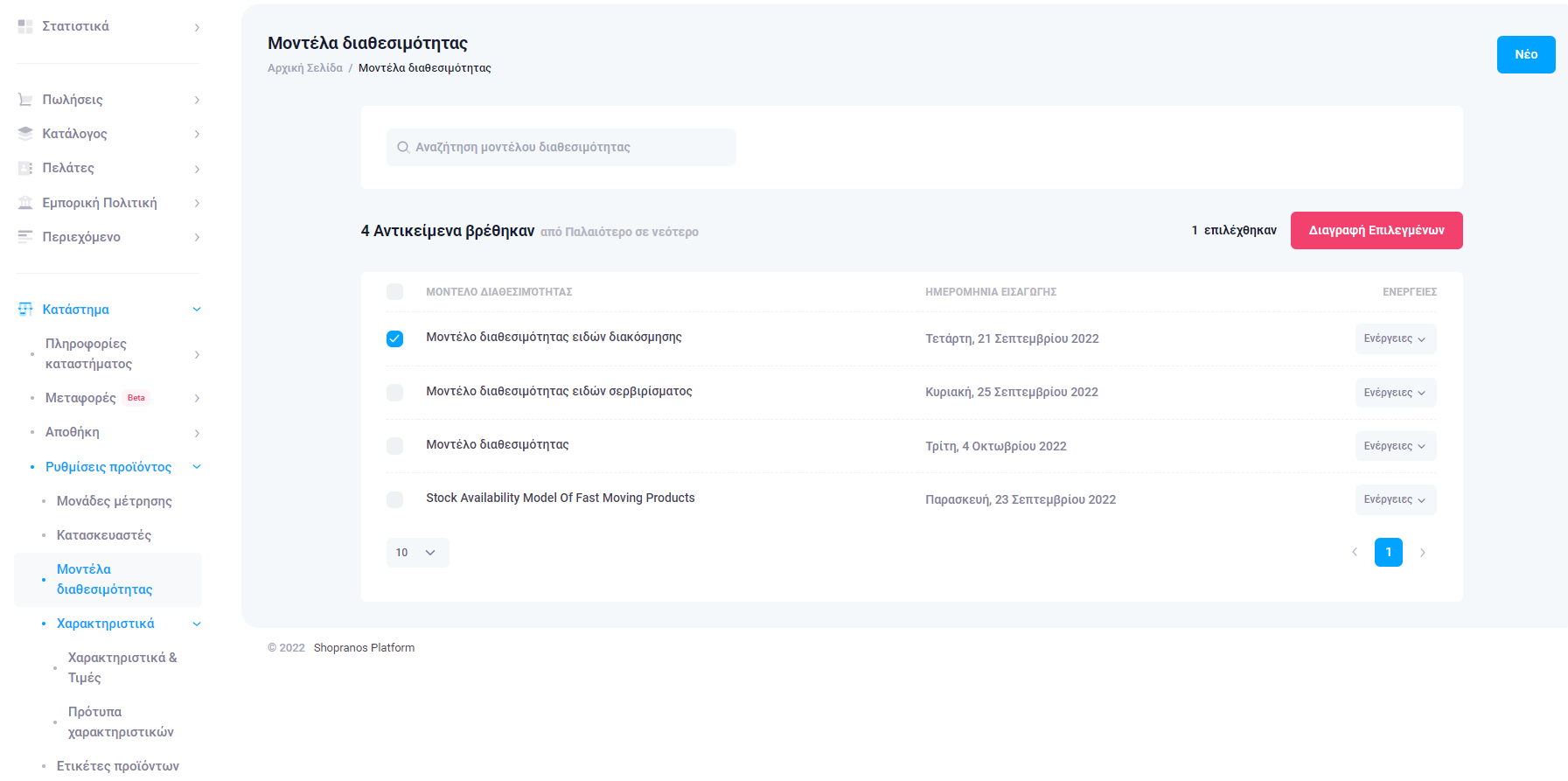1568x781 pixels.
Task: Go to Αρχική Σελίδα breadcrumb link
Action: (x=305, y=68)
